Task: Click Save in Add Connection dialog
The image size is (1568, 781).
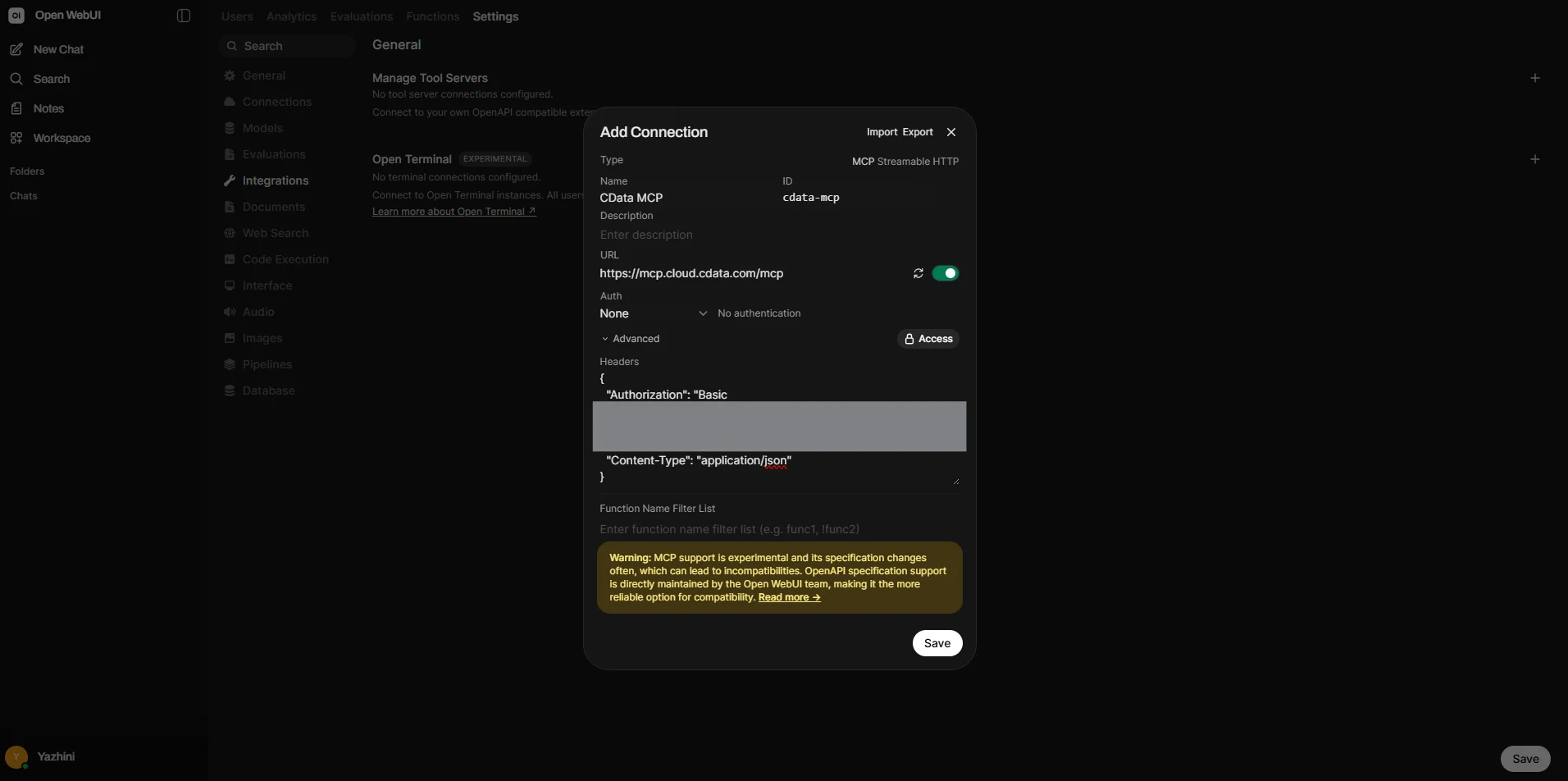Action: pos(937,643)
